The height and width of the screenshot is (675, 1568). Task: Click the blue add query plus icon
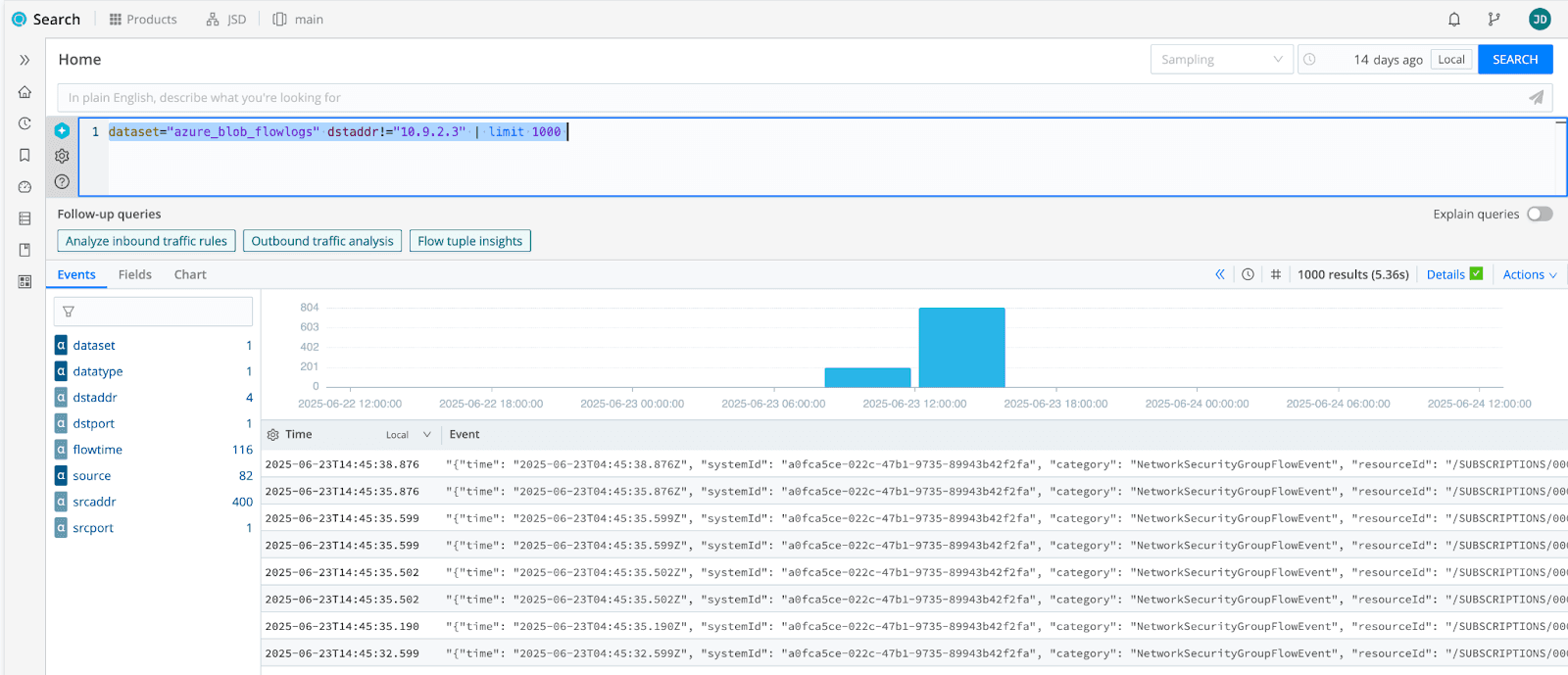pyautogui.click(x=62, y=130)
